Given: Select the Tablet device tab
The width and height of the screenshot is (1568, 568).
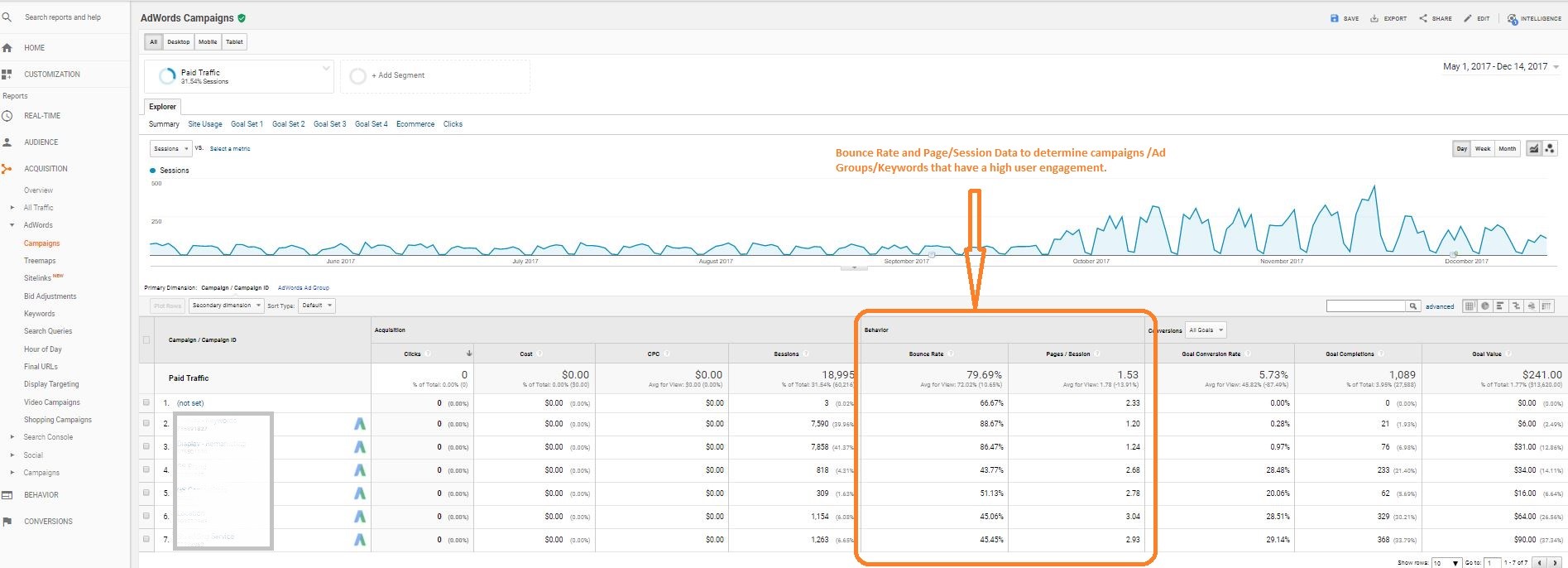Looking at the screenshot, I should (234, 41).
